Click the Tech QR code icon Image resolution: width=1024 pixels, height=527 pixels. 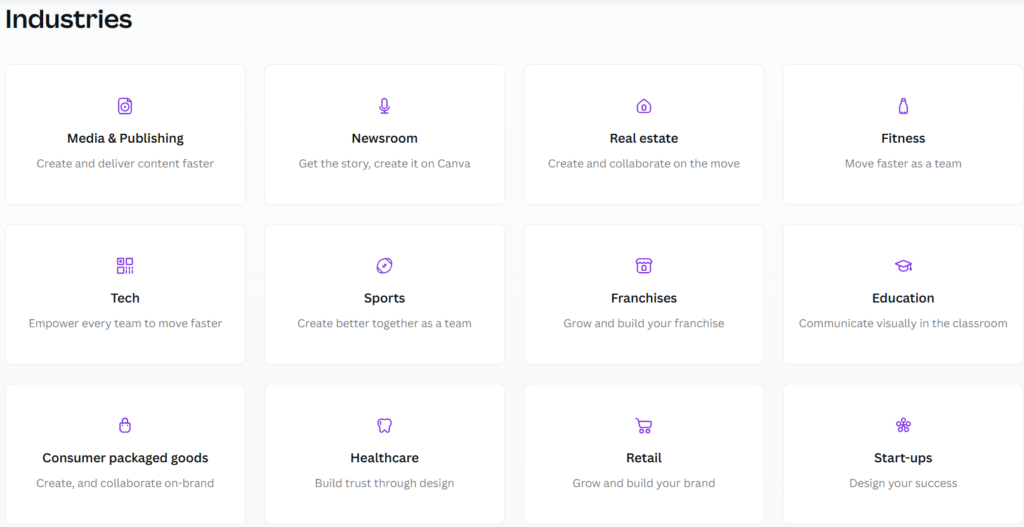tap(125, 266)
